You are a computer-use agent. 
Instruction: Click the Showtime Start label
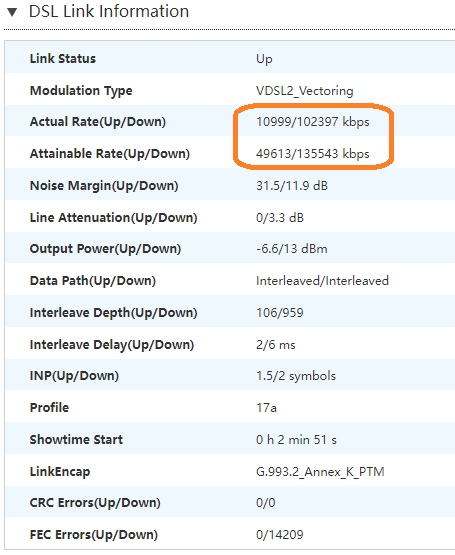(x=76, y=439)
